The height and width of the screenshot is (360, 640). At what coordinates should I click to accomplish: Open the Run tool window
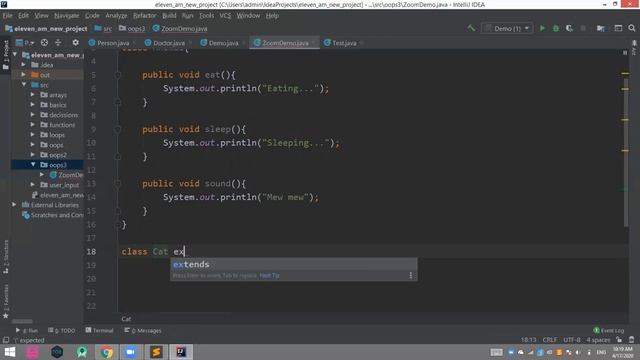pyautogui.click(x=27, y=330)
